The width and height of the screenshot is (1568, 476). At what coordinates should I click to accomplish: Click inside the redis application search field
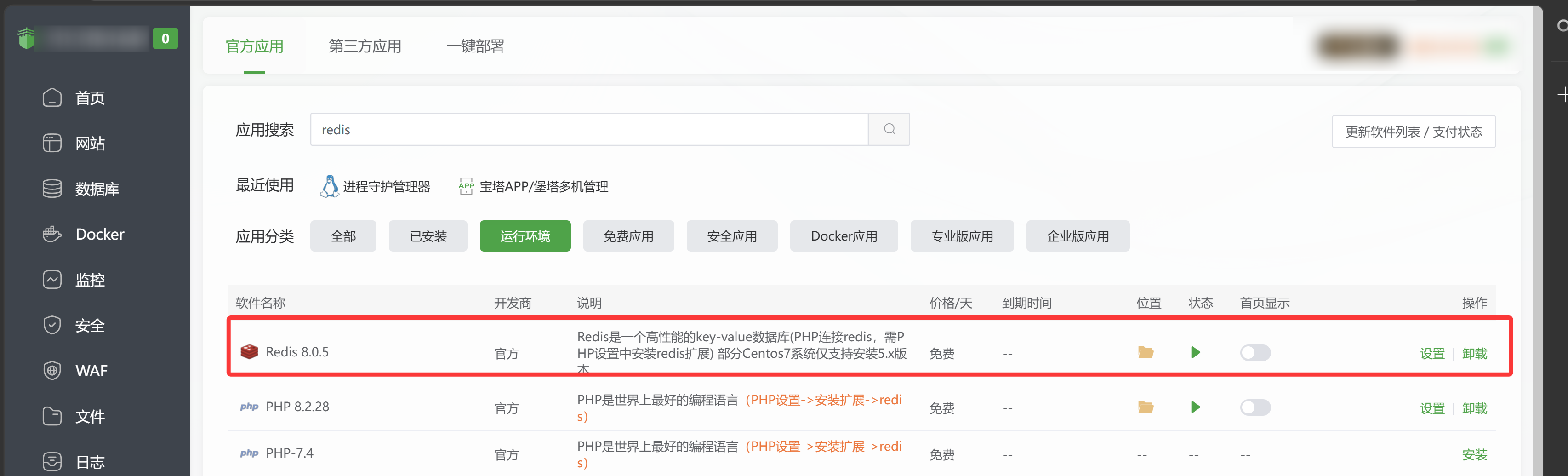coord(584,129)
